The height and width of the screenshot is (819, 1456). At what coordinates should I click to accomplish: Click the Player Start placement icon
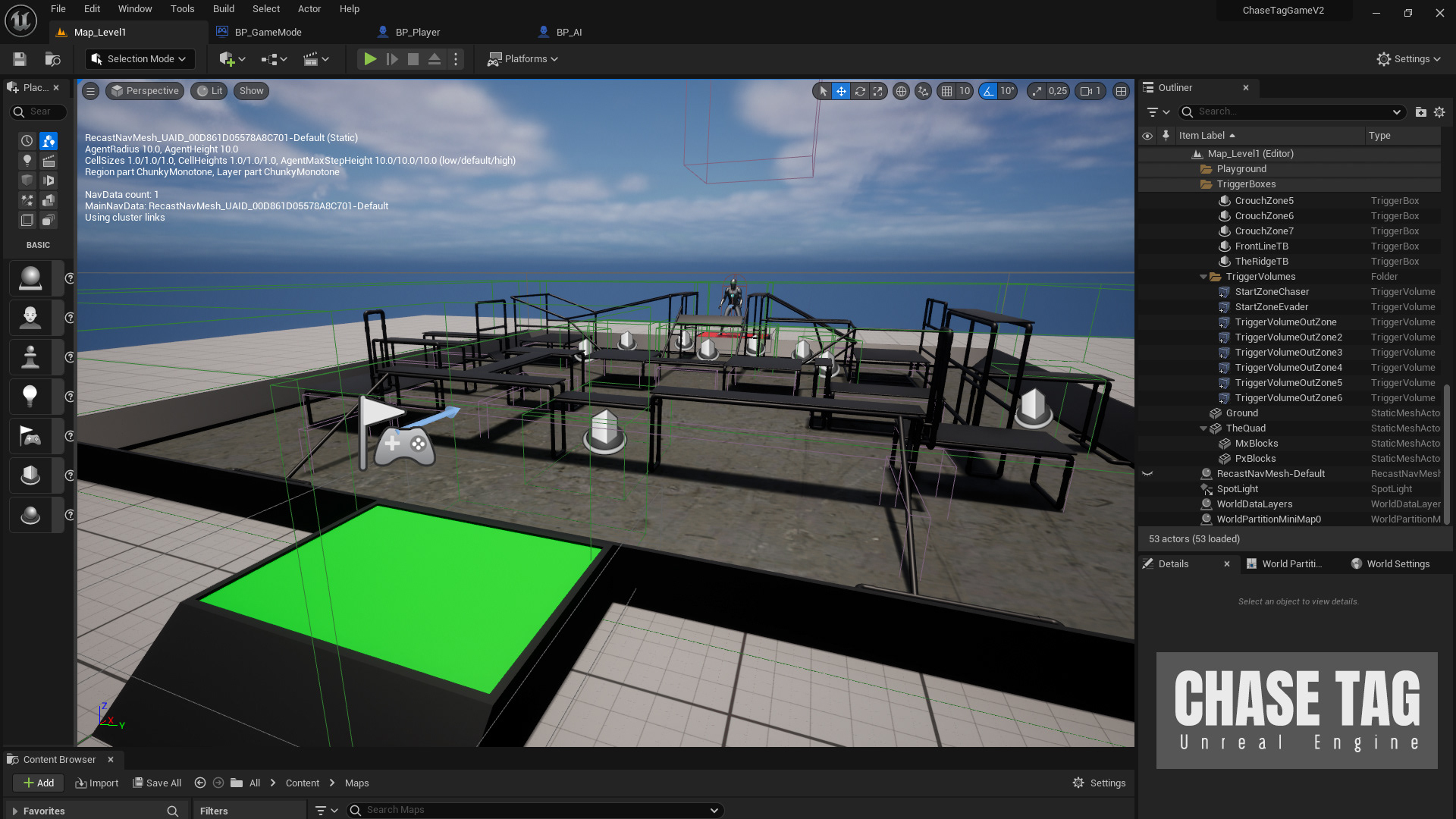pyautogui.click(x=30, y=436)
